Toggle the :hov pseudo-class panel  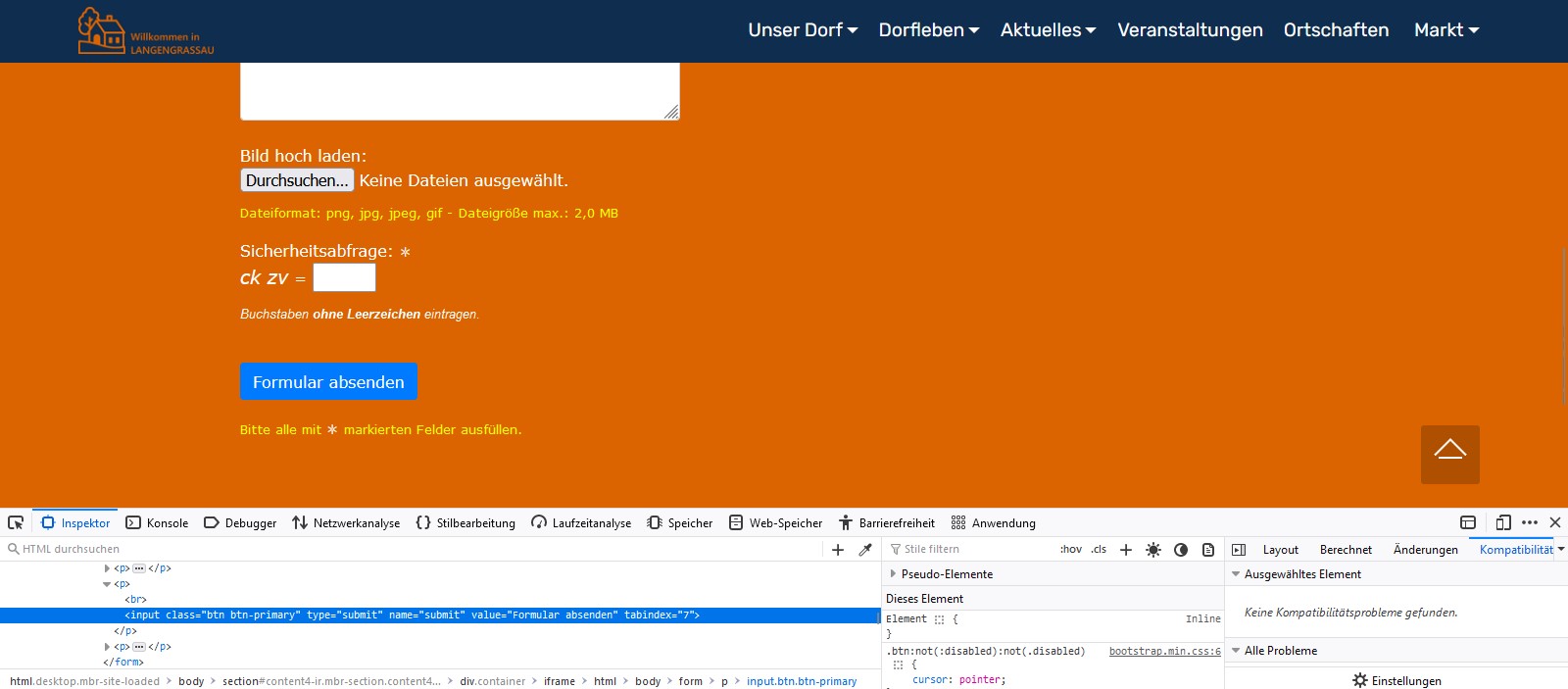click(1070, 550)
